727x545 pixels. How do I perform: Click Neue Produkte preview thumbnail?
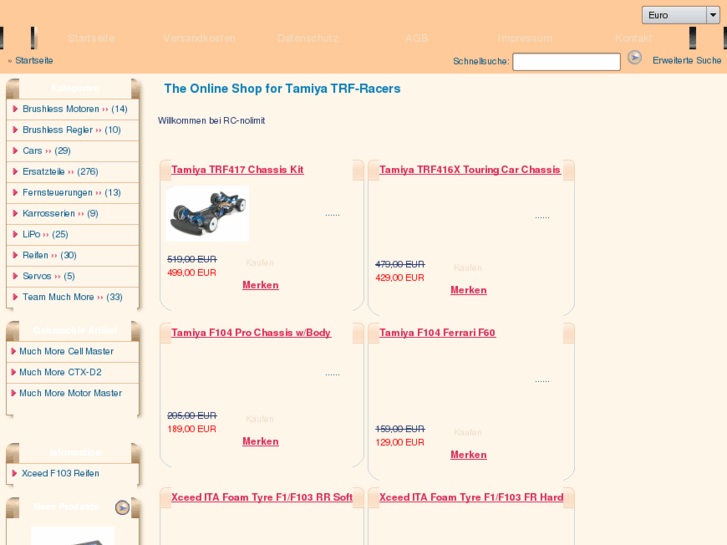click(x=73, y=536)
